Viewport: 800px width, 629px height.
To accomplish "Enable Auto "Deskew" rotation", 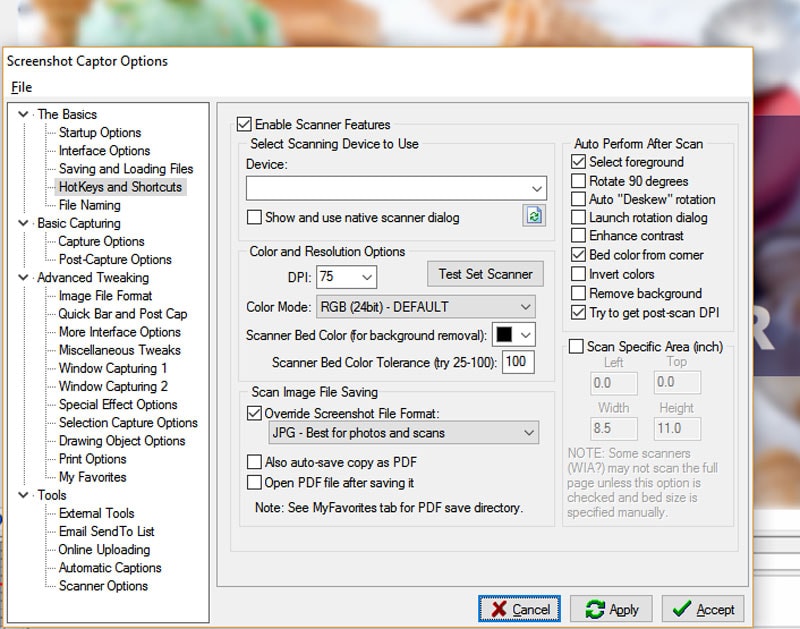I will [578, 199].
